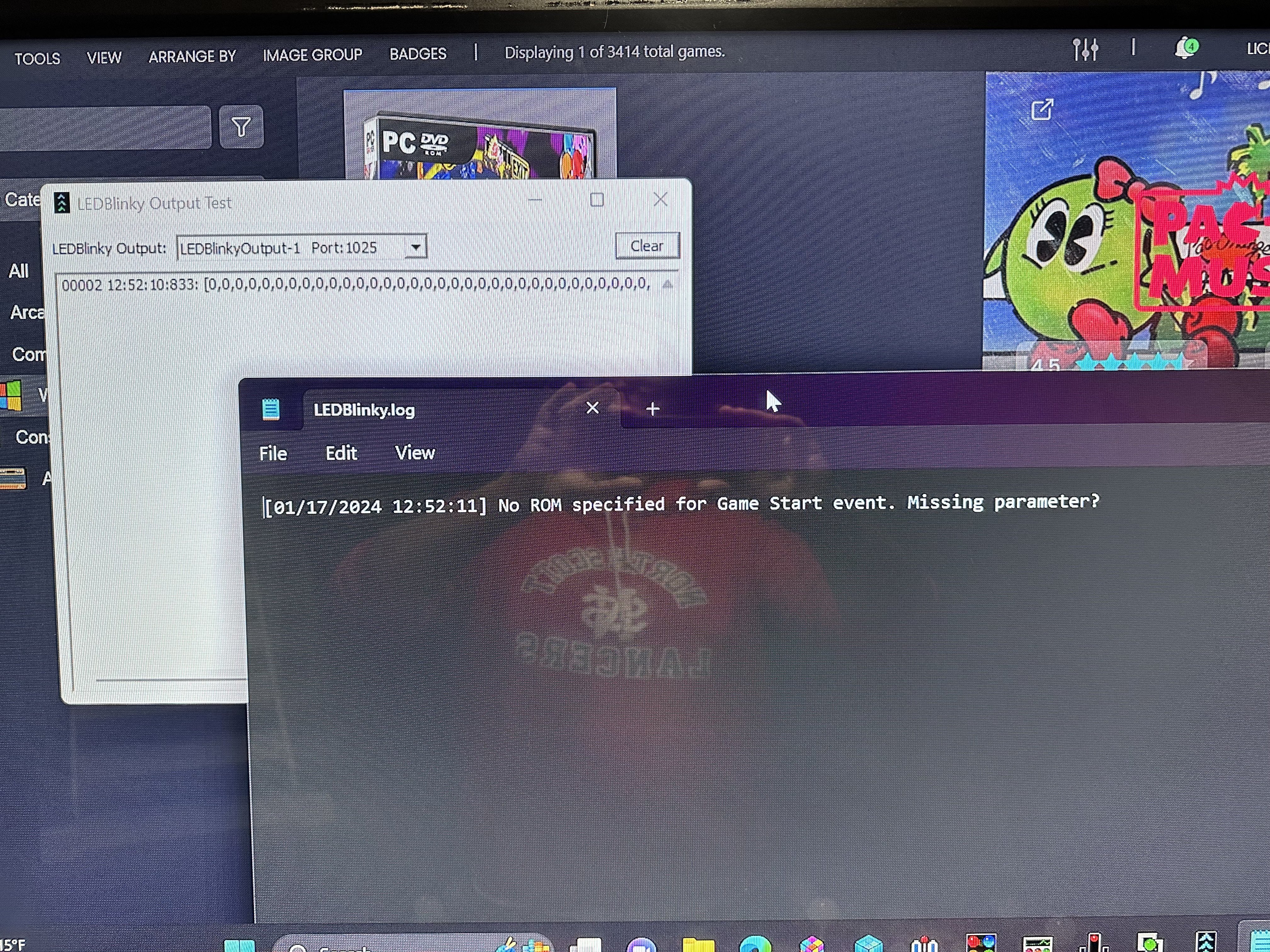The width and height of the screenshot is (1270, 952).
Task: Open the TOOLS menu in LaunchBox
Action: pyautogui.click(x=37, y=59)
